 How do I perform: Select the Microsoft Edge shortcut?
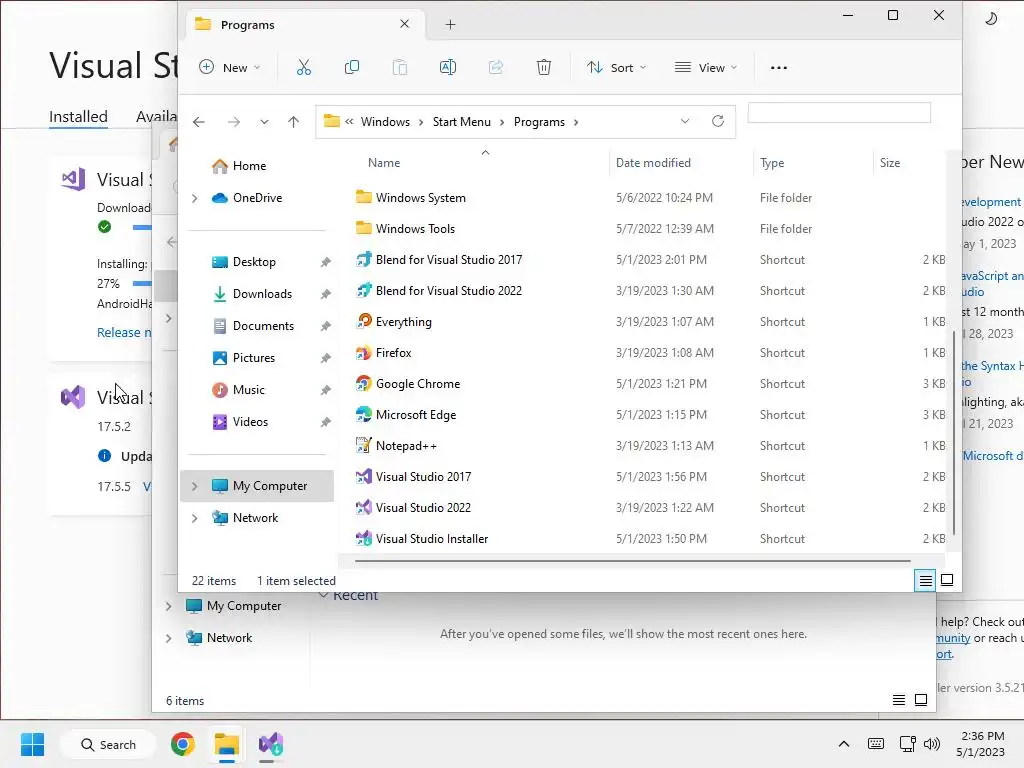[406, 415]
